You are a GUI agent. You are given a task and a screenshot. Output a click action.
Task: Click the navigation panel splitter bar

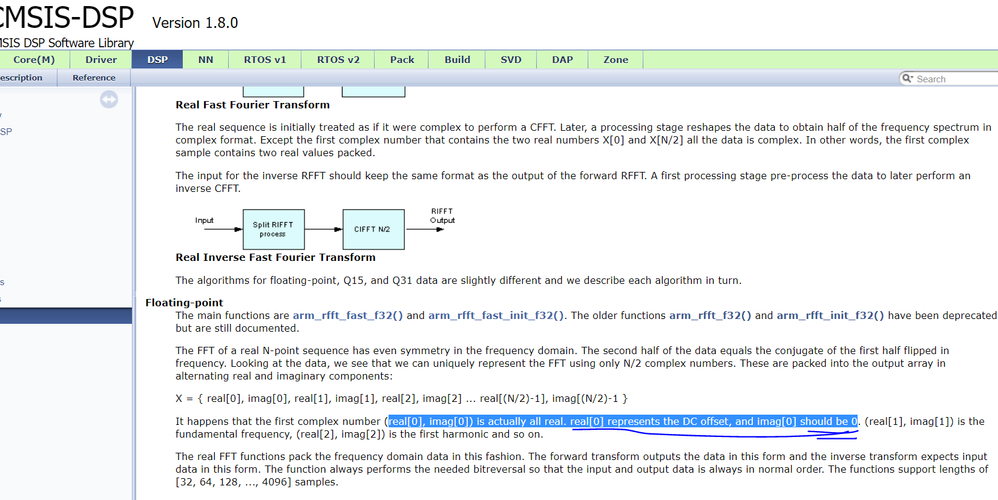134,293
